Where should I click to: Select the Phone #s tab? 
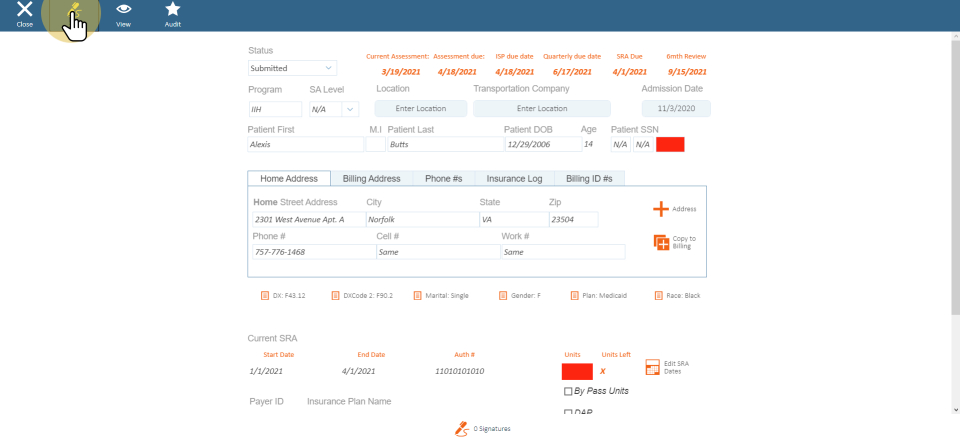pos(443,178)
